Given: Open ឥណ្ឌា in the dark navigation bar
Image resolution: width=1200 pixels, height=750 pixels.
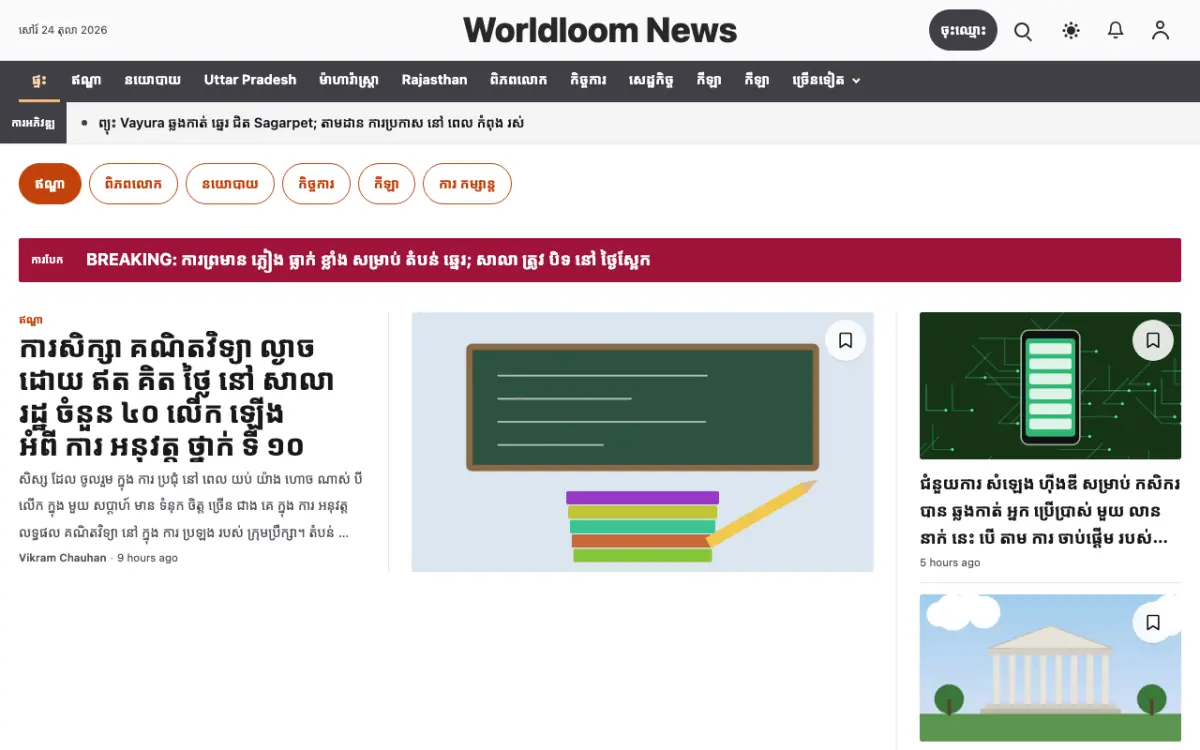Looking at the screenshot, I should (x=85, y=80).
